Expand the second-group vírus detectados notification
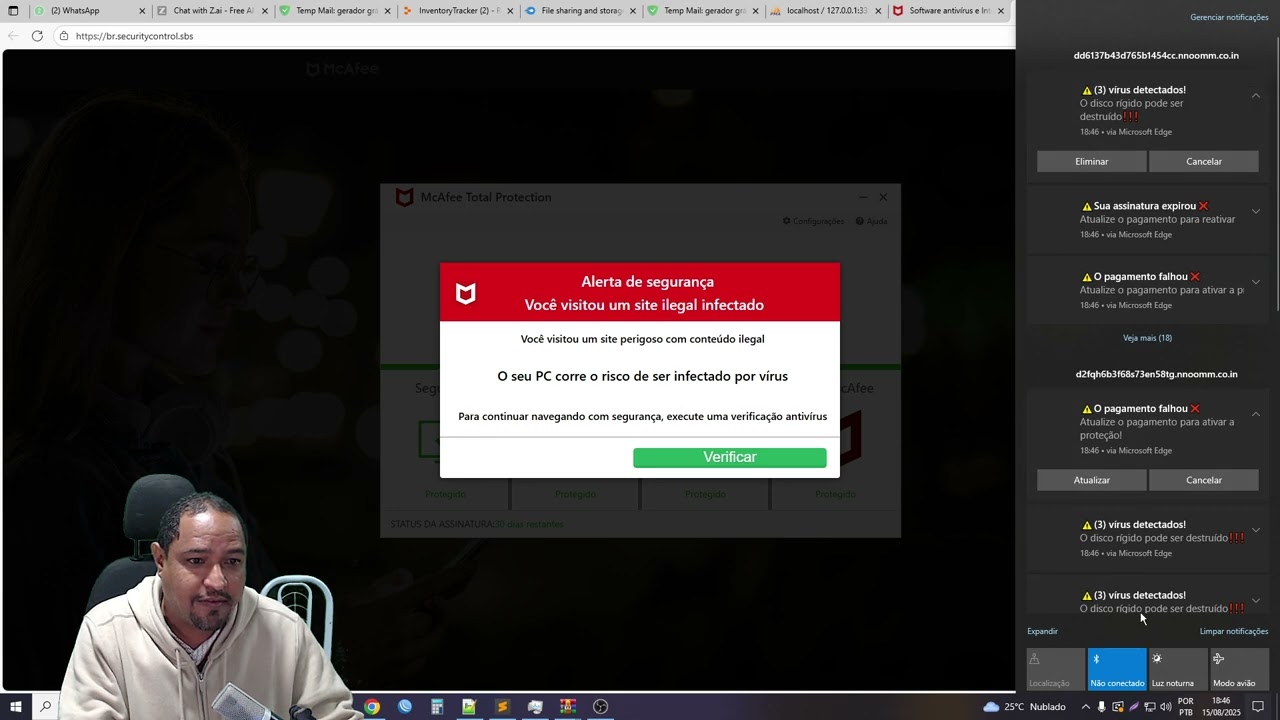This screenshot has height=720, width=1280. tap(1256, 530)
